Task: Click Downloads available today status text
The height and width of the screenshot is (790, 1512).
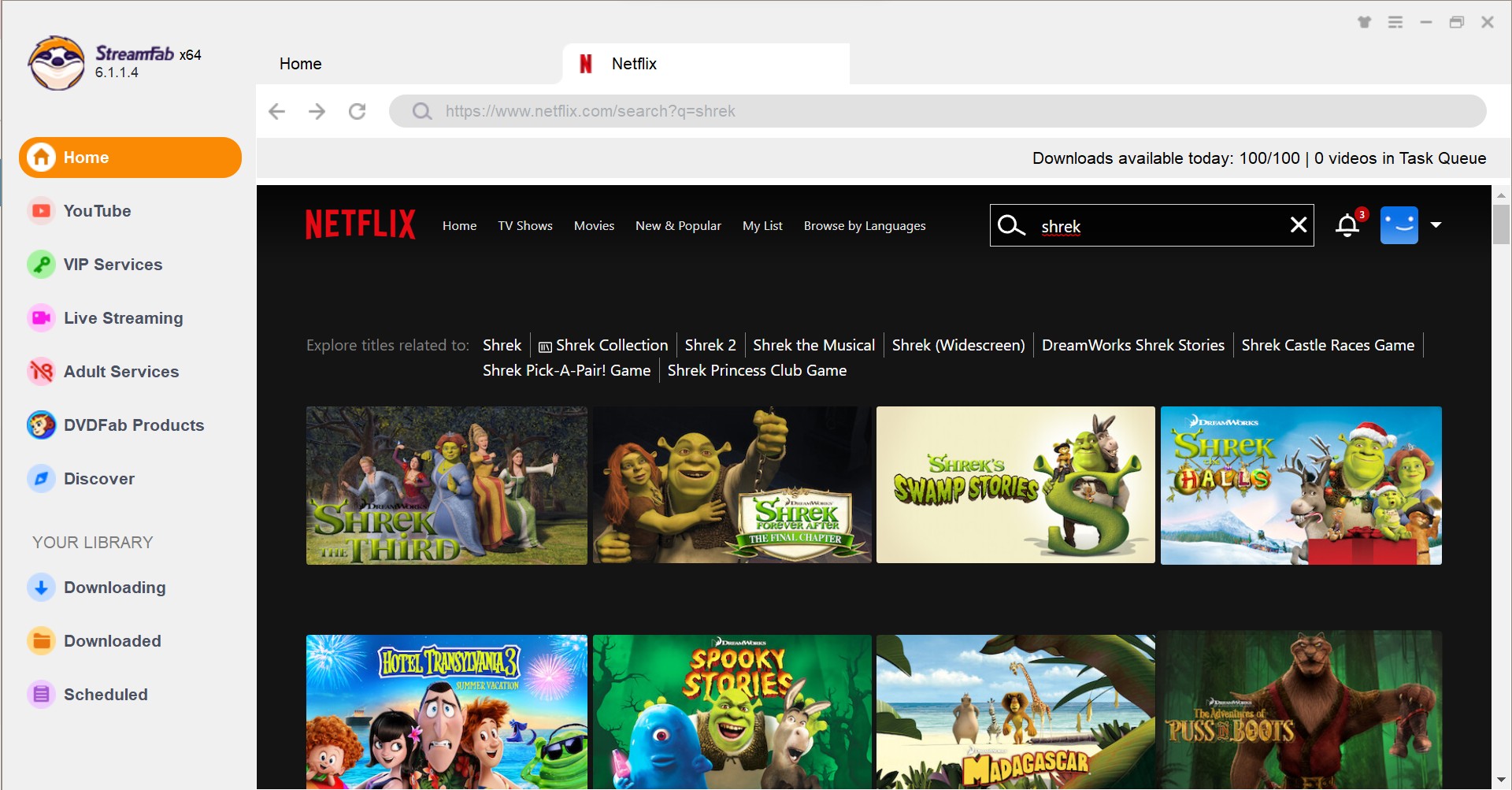Action: tap(1259, 158)
